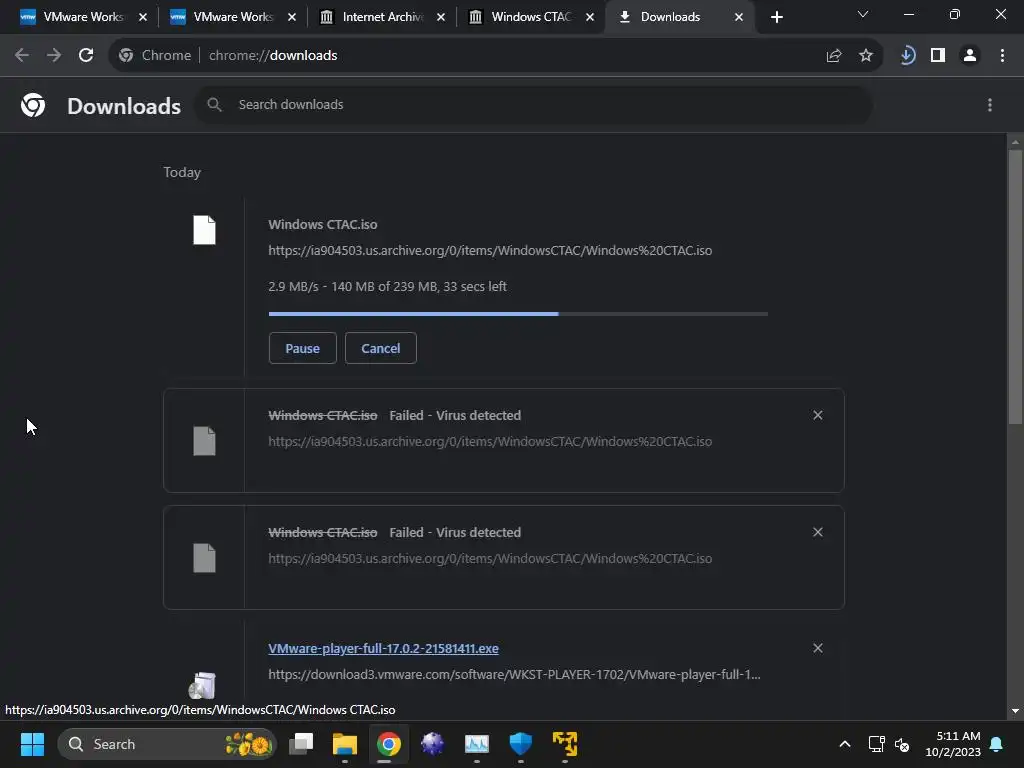Image resolution: width=1024 pixels, height=768 pixels.
Task: Show hidden system tray icons
Action: tap(844, 744)
